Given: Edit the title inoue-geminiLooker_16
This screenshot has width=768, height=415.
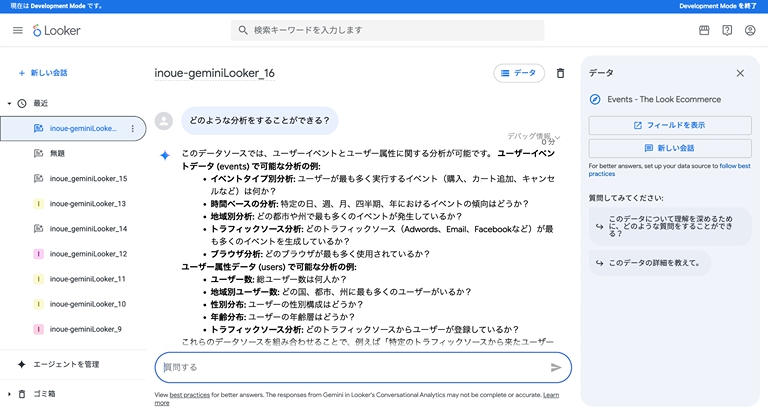Looking at the screenshot, I should coord(215,73).
